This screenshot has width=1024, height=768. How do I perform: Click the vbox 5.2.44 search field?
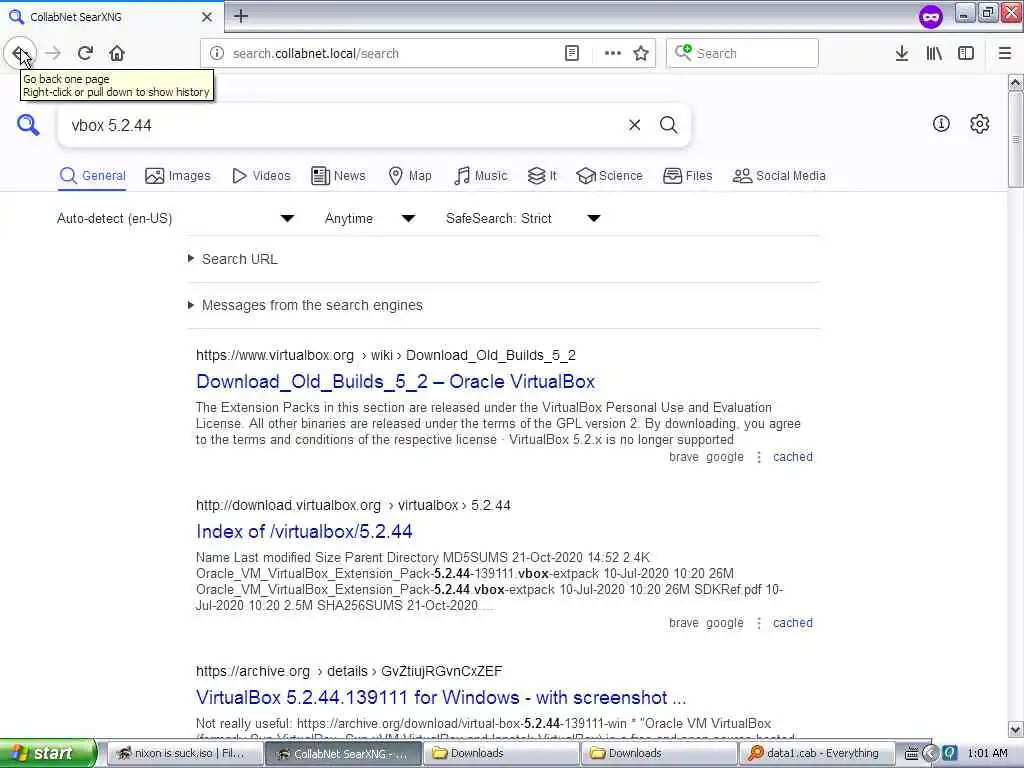click(340, 125)
